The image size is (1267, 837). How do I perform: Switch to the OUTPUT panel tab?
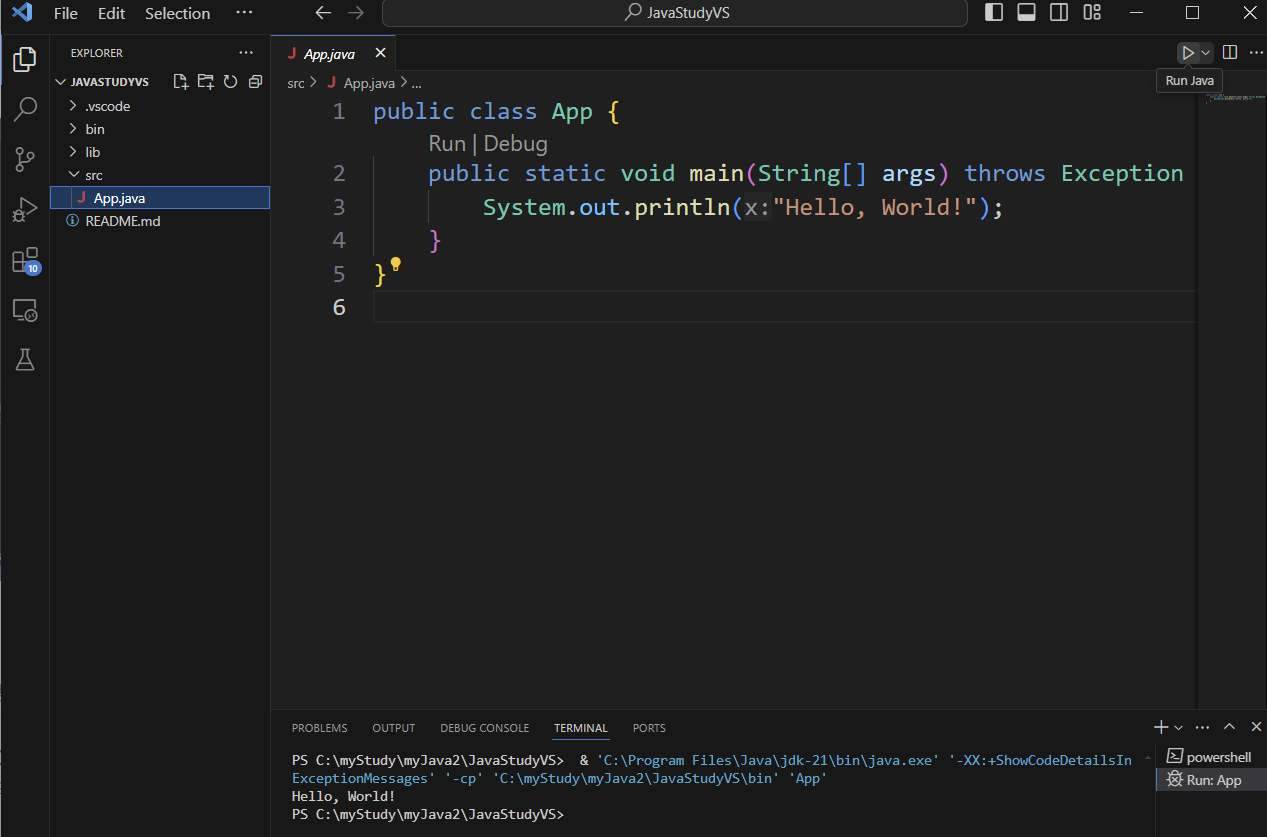pos(394,728)
